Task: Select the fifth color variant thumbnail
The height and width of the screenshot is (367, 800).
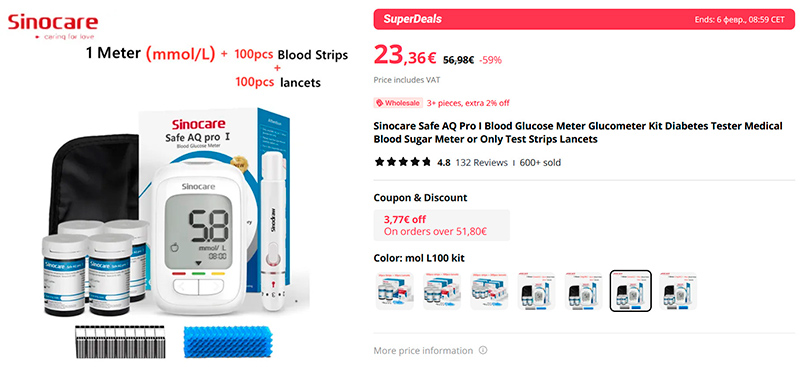Action: 583,290
